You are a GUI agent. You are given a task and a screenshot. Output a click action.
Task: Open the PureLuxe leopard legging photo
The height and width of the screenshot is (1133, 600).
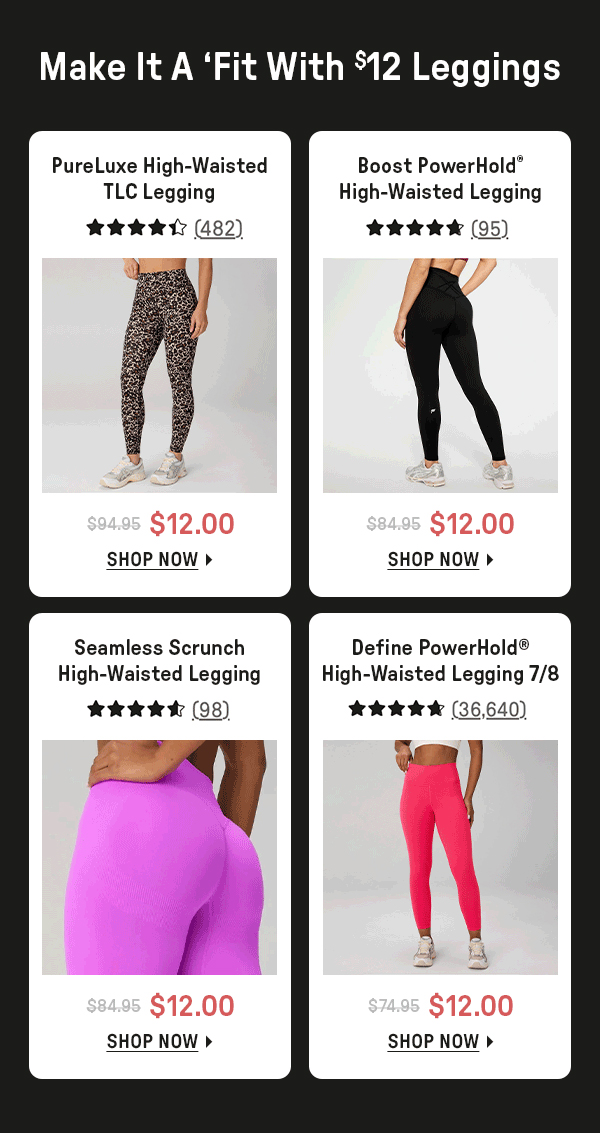pyautogui.click(x=159, y=375)
